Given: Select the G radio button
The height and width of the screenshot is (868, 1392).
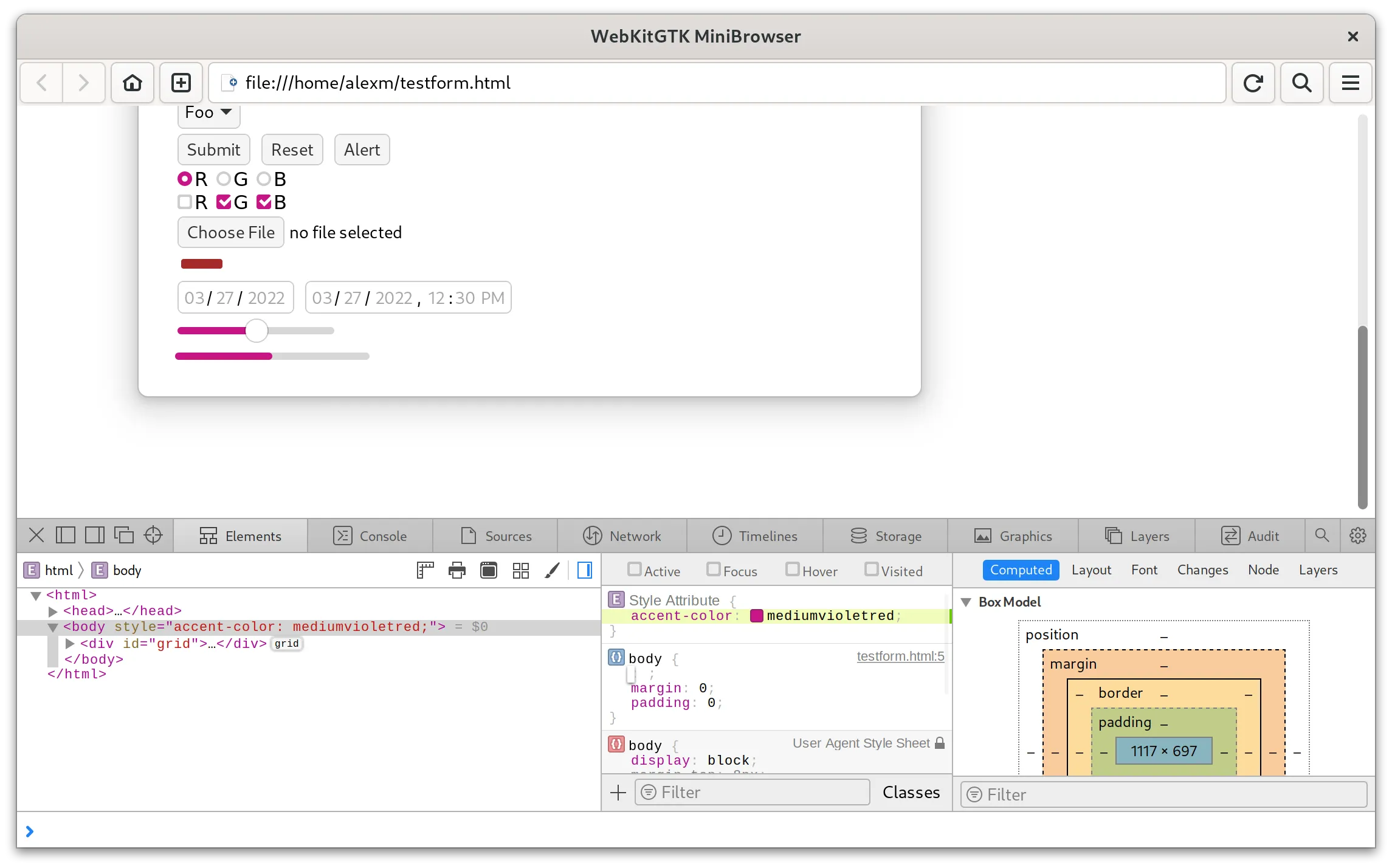Looking at the screenshot, I should (x=224, y=179).
